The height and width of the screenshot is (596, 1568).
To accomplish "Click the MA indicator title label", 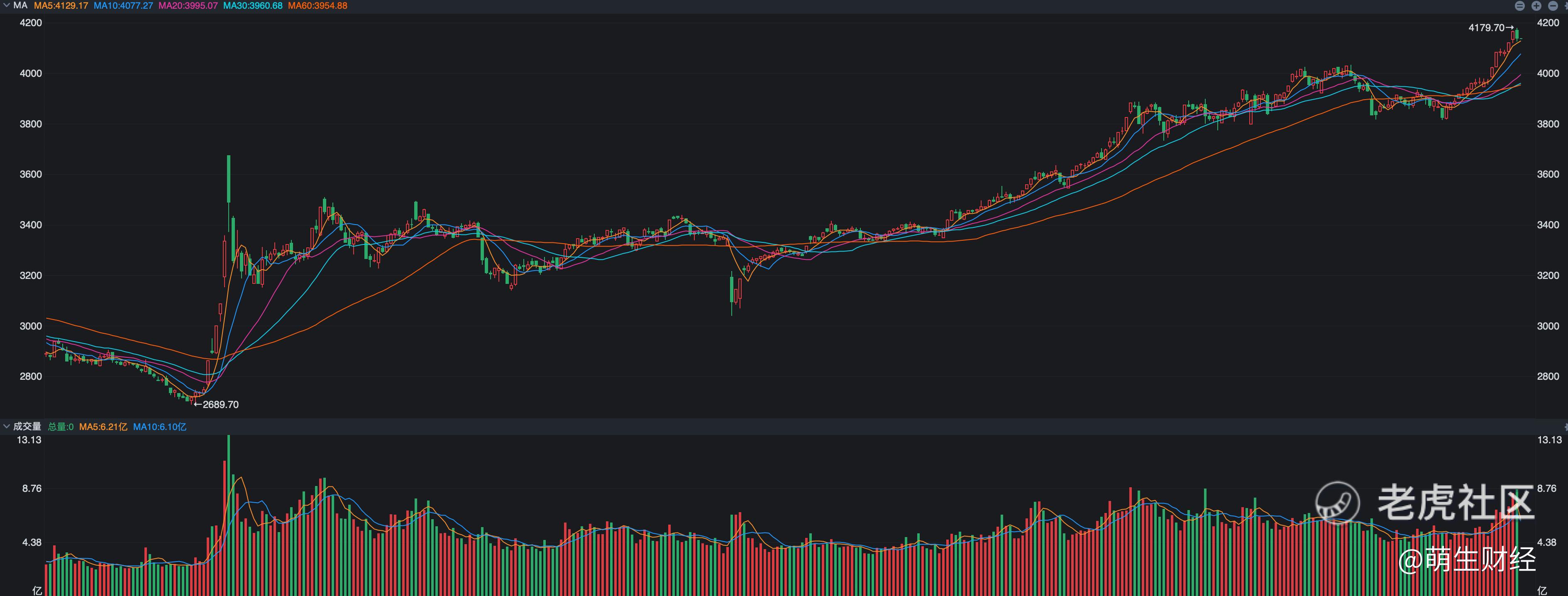I will [20, 5].
